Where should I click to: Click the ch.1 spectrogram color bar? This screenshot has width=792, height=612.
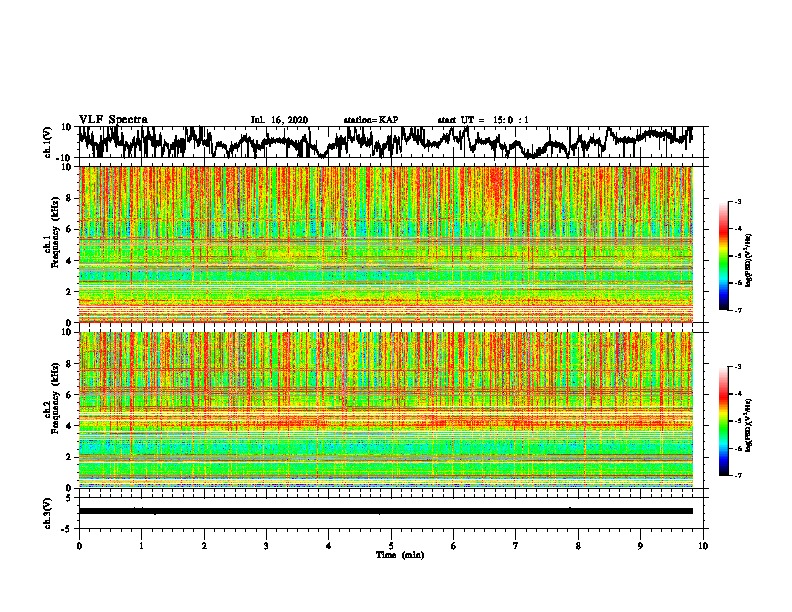[723, 256]
